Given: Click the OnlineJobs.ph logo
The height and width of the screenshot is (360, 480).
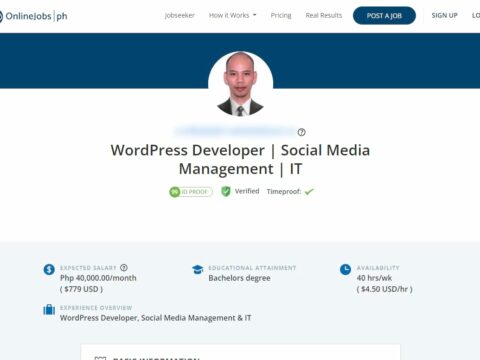Looking at the screenshot, I should [33, 16].
